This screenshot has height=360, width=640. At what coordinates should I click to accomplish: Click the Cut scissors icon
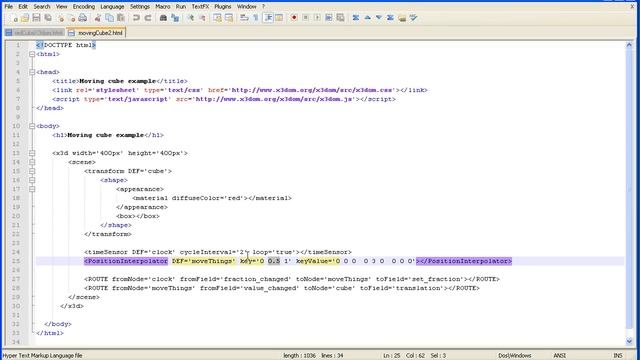(x=98, y=18)
